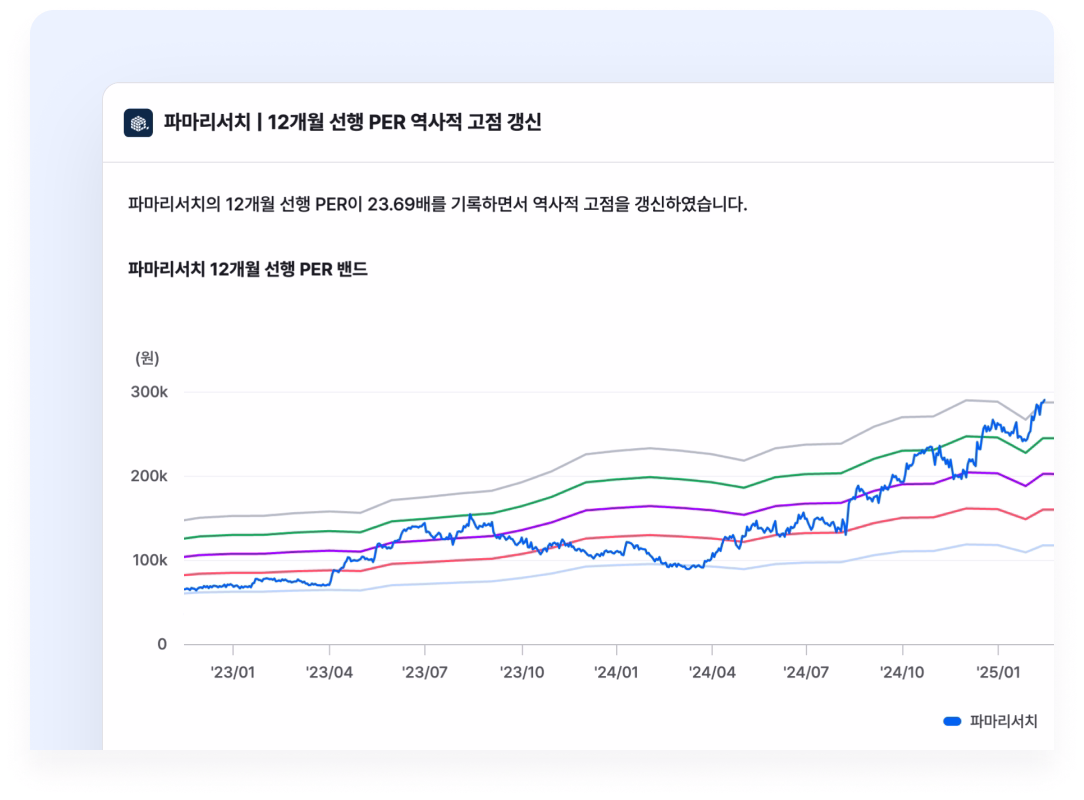Click the red PER band line

pyautogui.click(x=650, y=535)
